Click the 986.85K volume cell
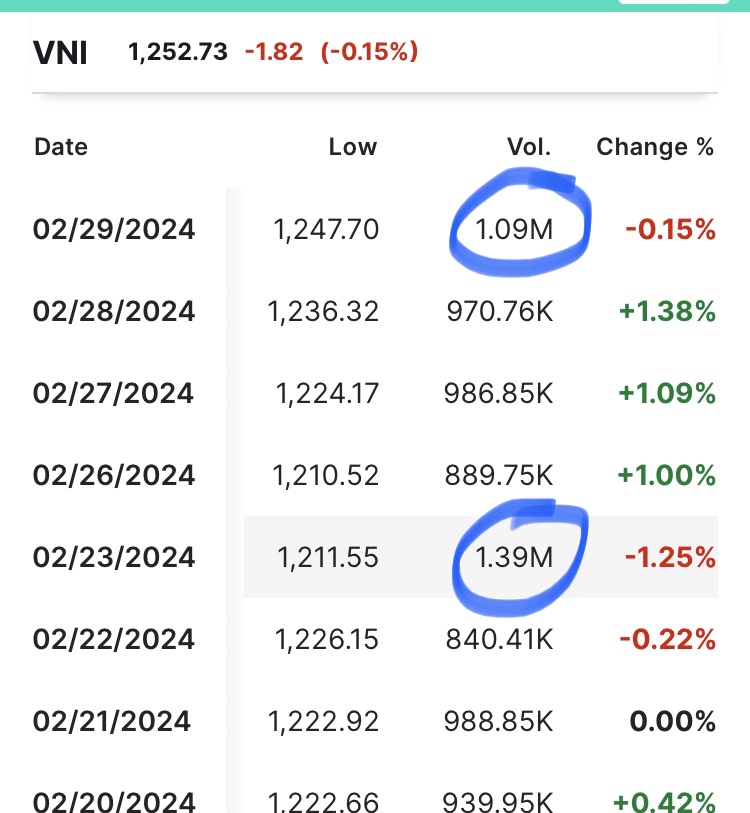The image size is (750, 813). coord(498,394)
